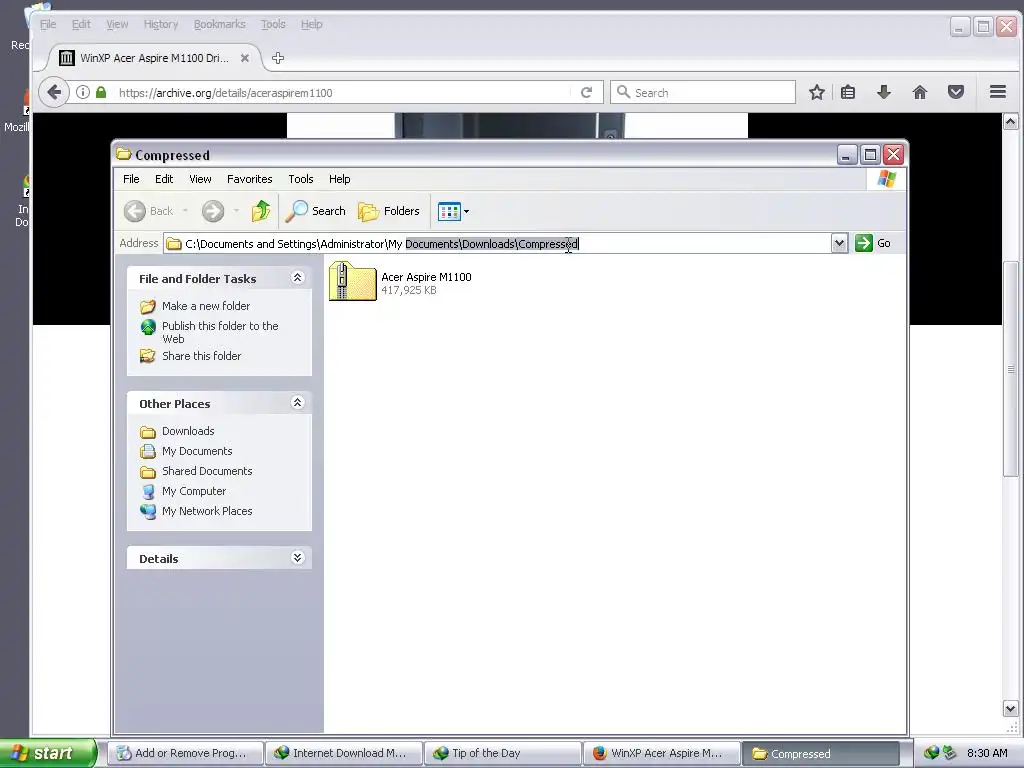Open the Windows Start menu
The image size is (1024, 768).
(x=48, y=753)
